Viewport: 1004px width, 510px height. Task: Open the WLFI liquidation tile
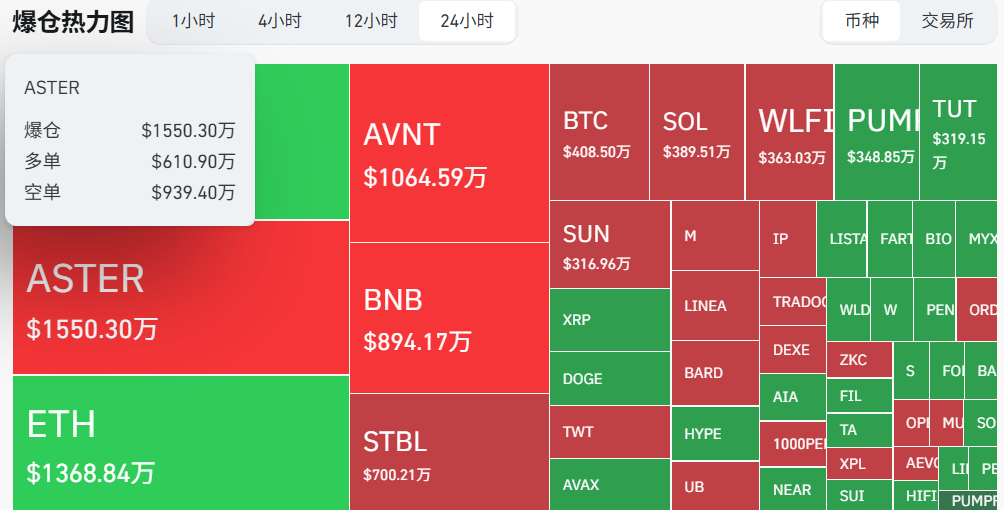coord(789,132)
